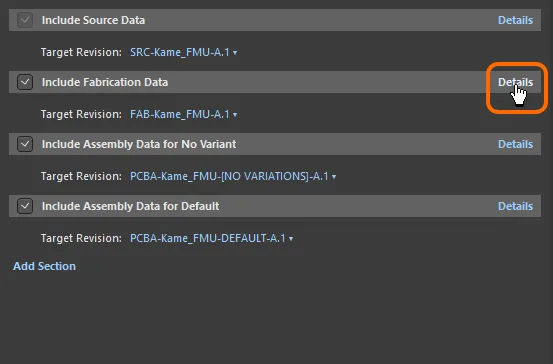Click the Add Section link
Image resolution: width=553 pixels, height=364 pixels.
tap(44, 266)
